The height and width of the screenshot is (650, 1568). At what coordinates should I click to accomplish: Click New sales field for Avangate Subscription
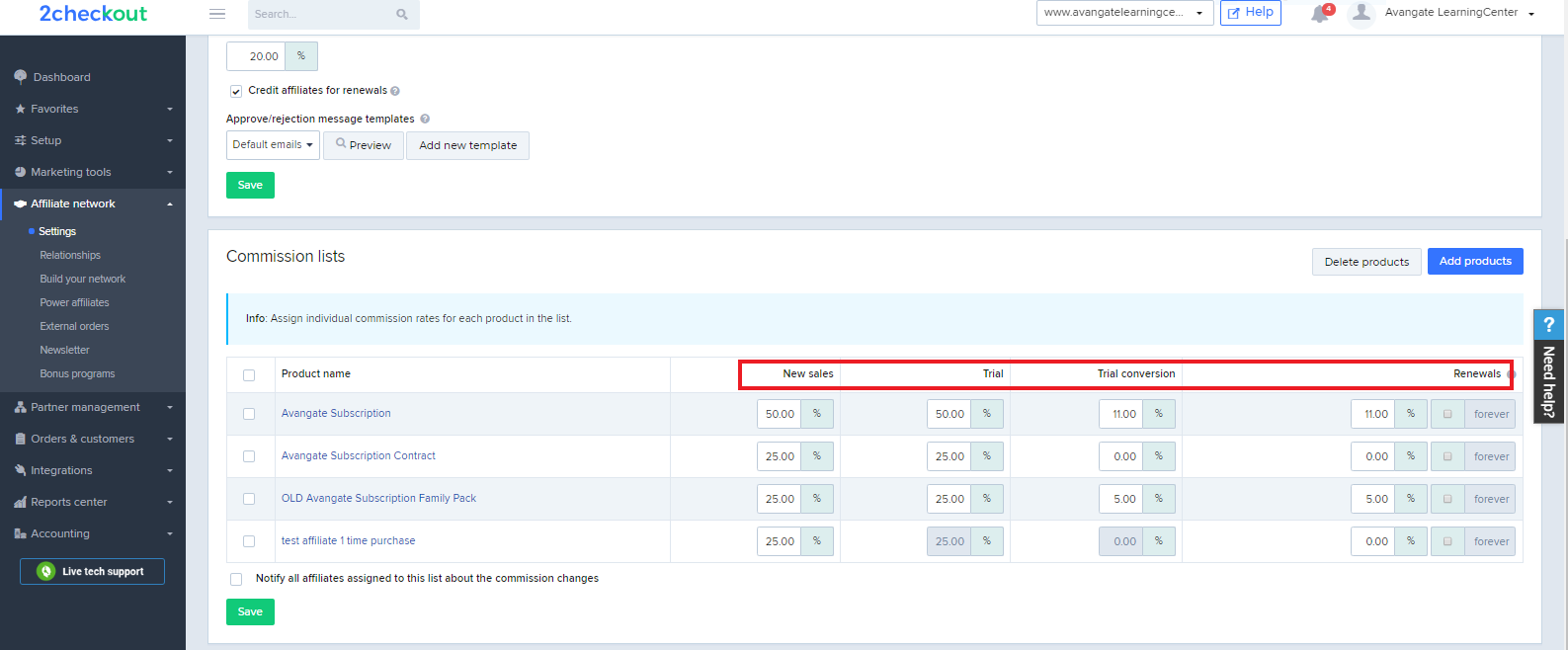point(780,414)
